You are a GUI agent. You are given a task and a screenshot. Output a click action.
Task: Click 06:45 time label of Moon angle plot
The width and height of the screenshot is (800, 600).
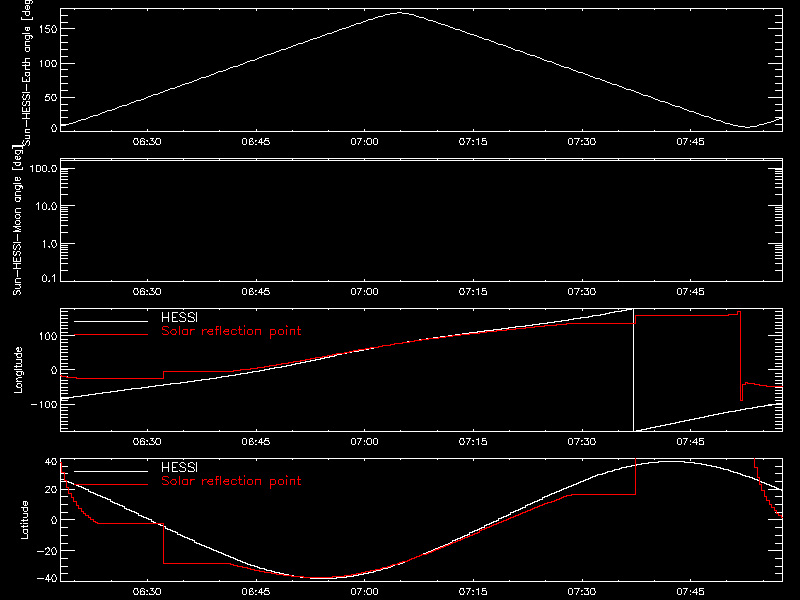[256, 292]
